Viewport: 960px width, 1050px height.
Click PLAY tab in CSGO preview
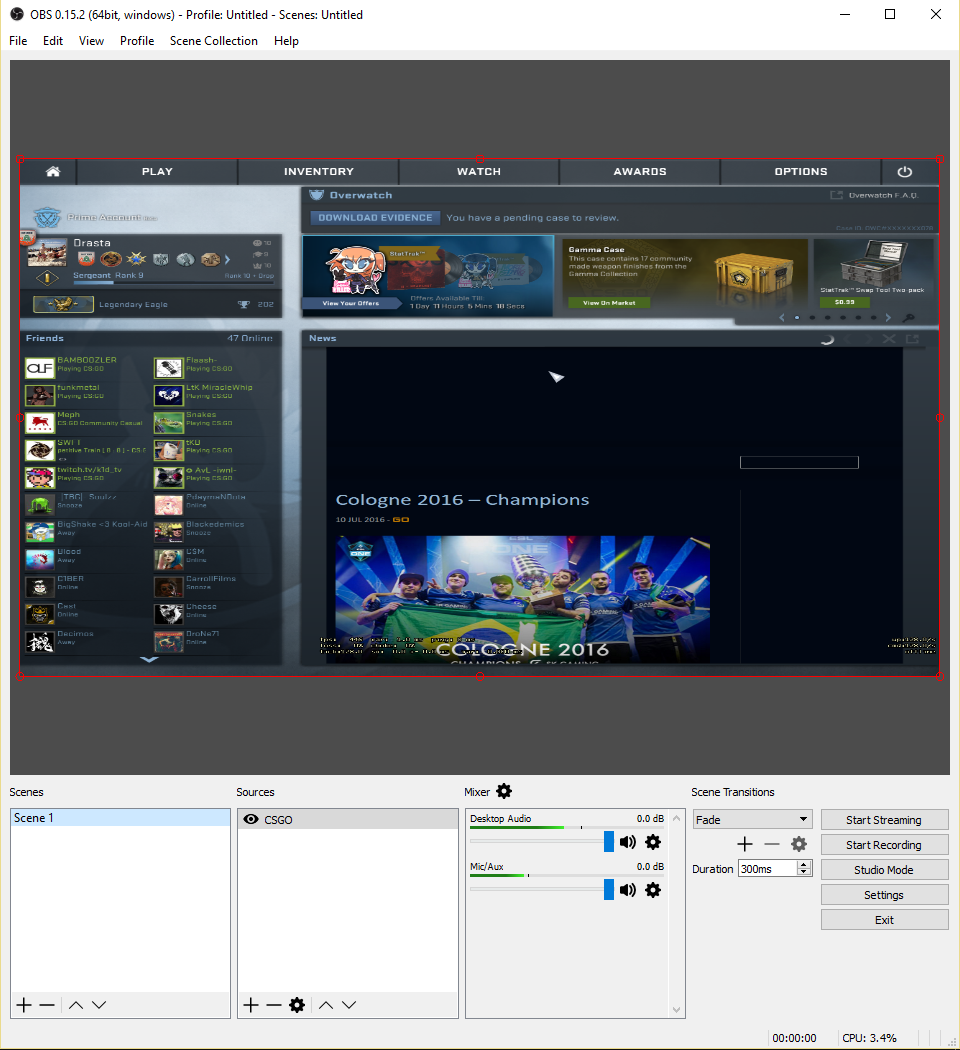click(157, 171)
